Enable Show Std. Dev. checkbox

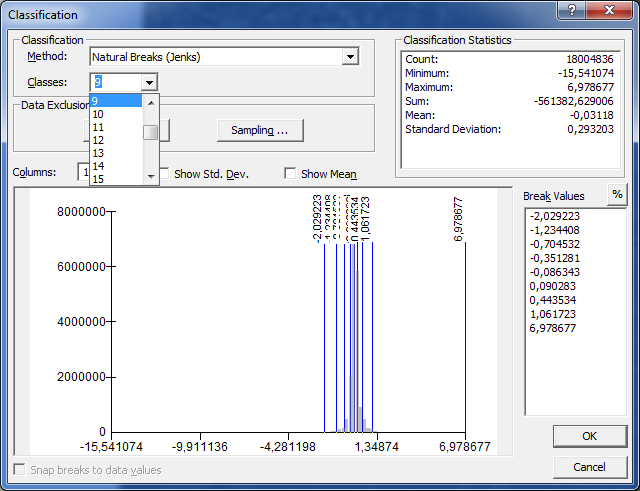click(164, 173)
